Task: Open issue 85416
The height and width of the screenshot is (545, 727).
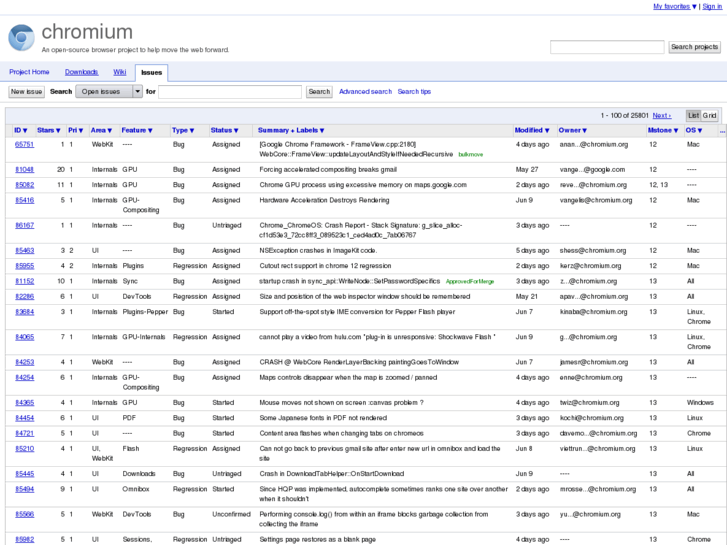Action: point(25,200)
